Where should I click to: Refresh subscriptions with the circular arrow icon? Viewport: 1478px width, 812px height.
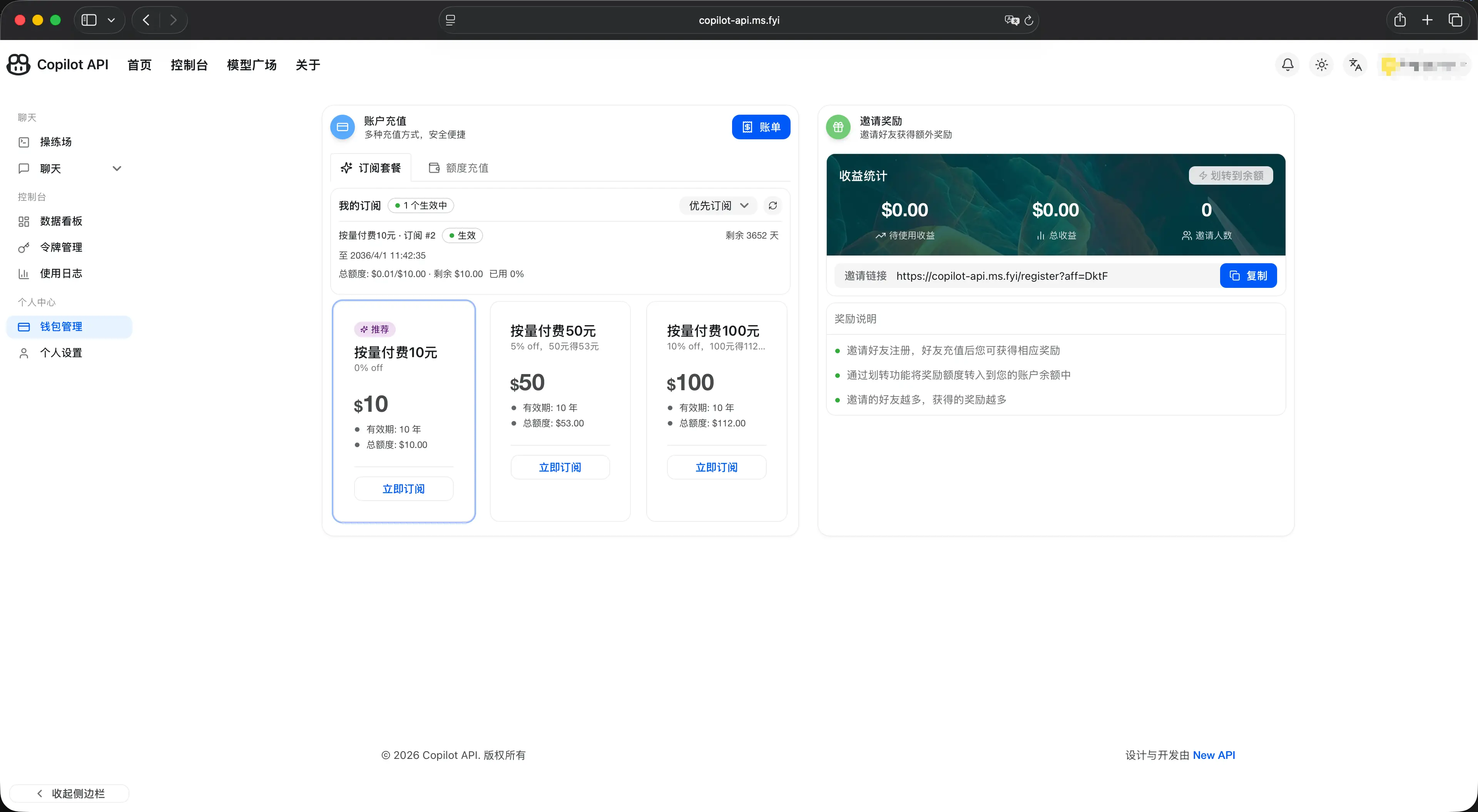click(773, 205)
